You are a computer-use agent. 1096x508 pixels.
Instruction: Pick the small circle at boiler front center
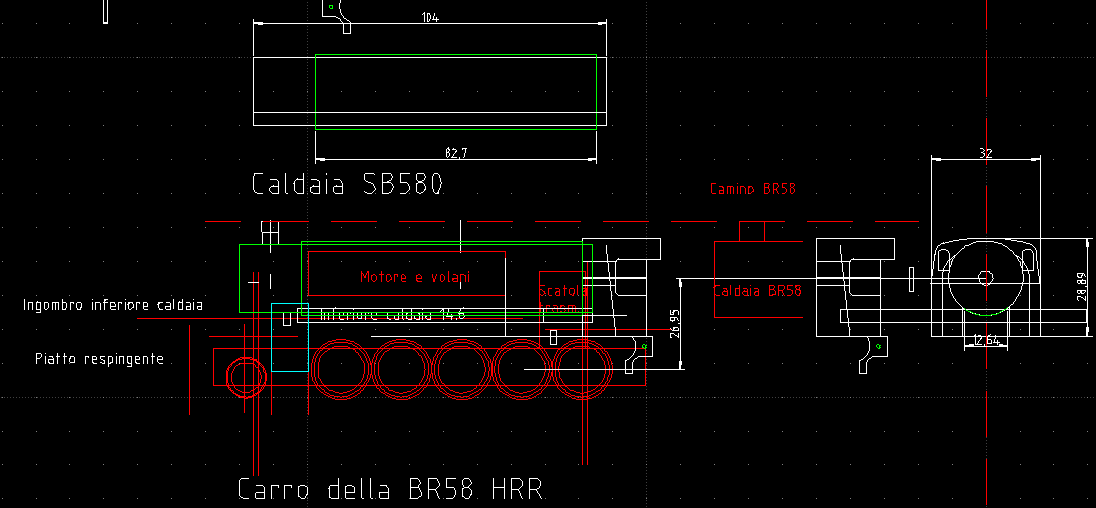(x=985, y=277)
